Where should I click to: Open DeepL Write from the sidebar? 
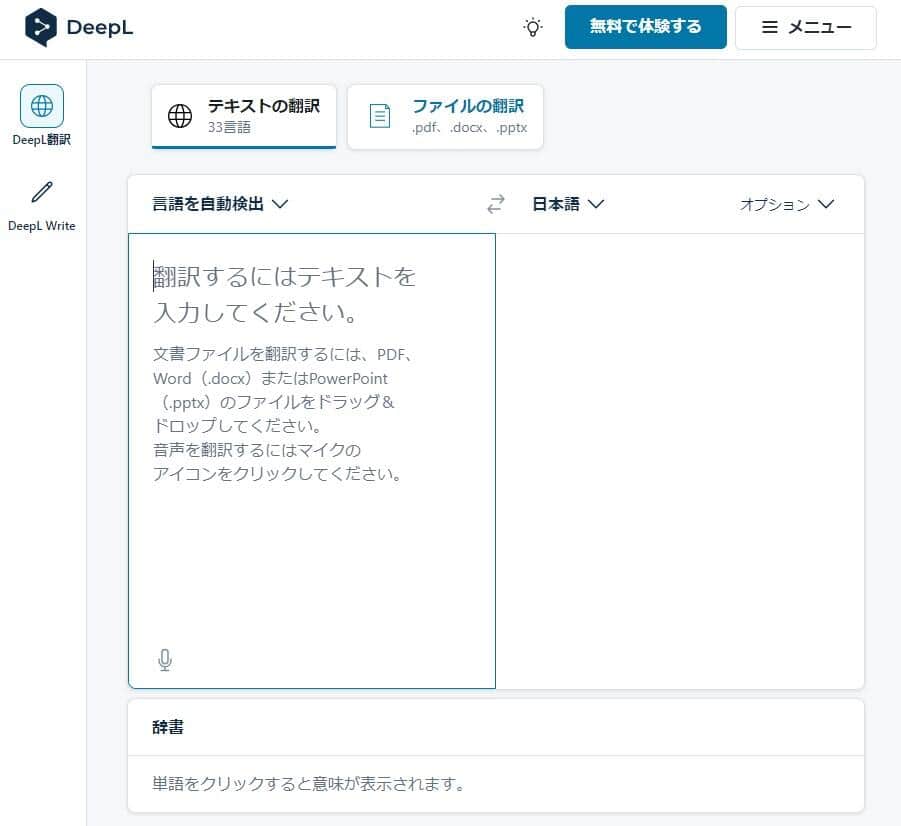pyautogui.click(x=41, y=195)
